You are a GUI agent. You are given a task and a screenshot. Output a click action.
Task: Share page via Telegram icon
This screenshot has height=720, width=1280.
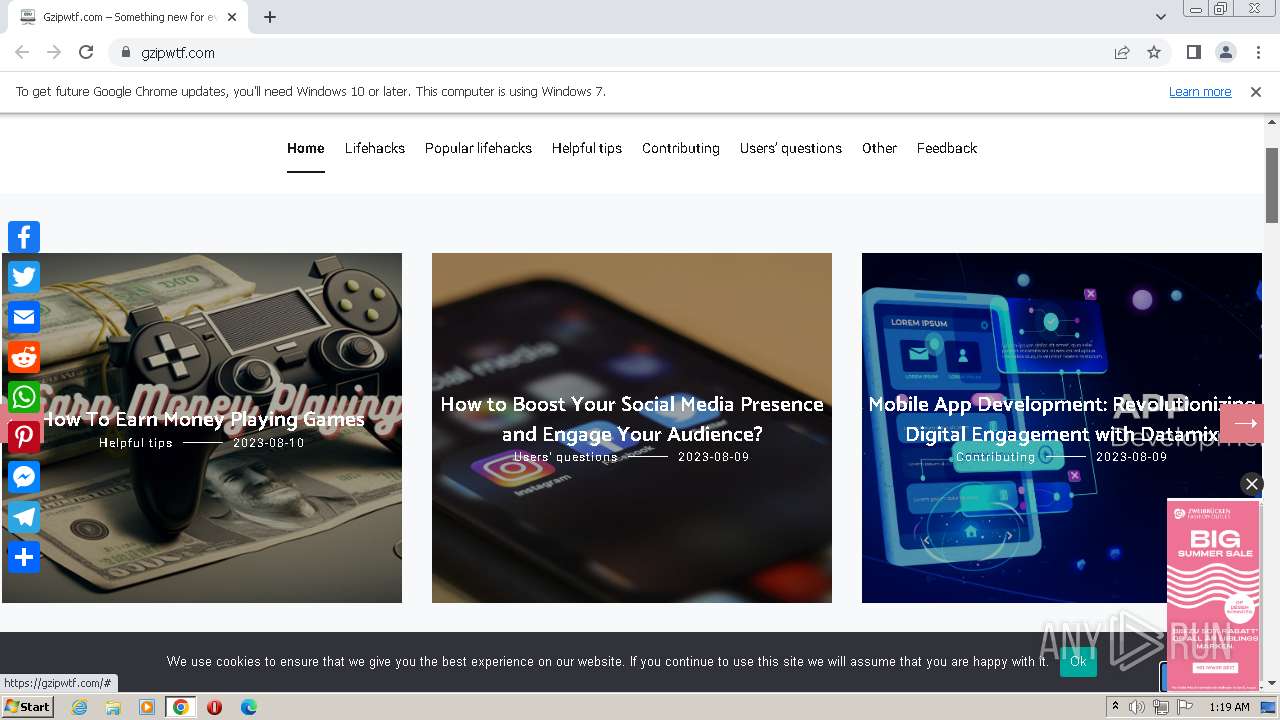pos(24,517)
